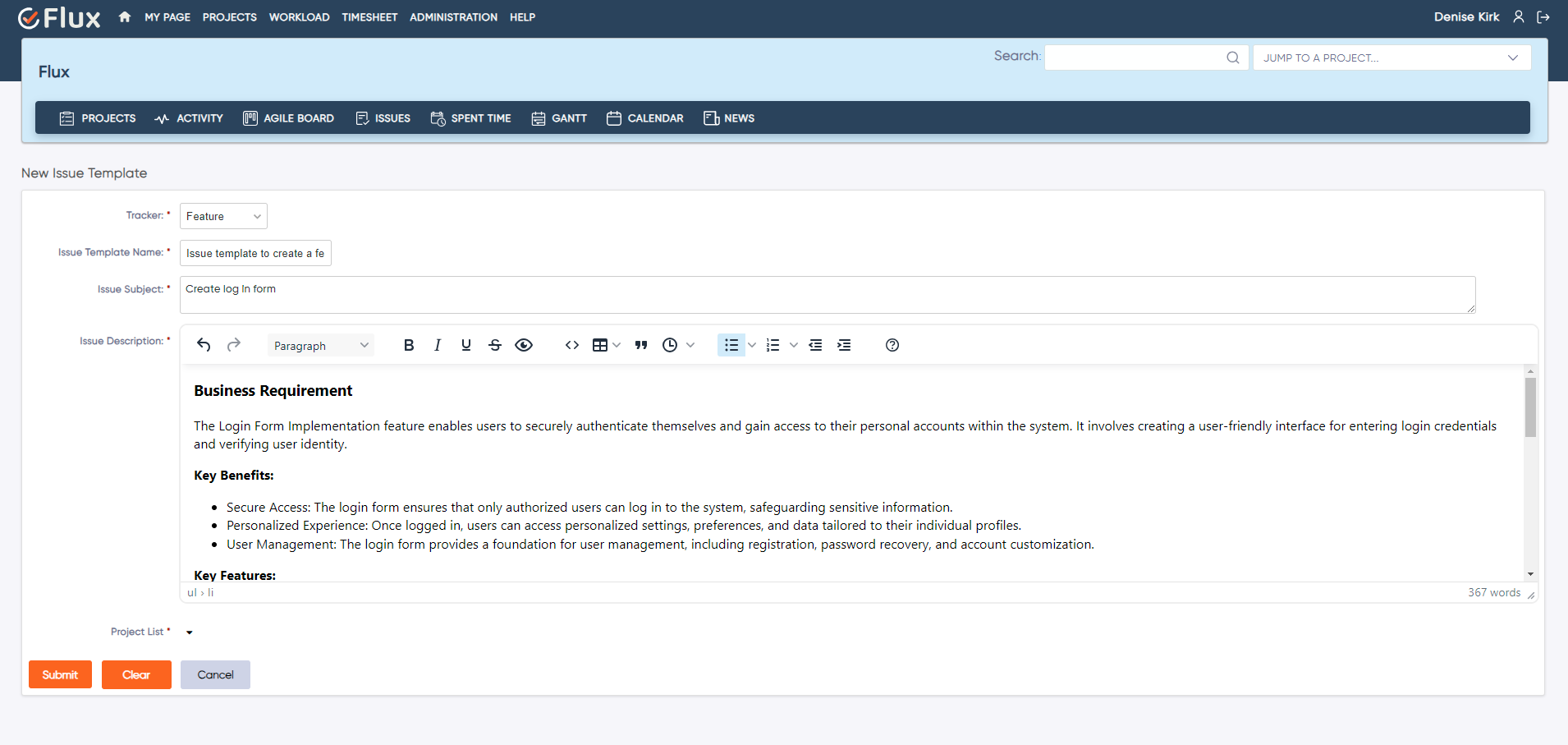Insert a code block in the description
The image size is (1568, 745).
(571, 345)
